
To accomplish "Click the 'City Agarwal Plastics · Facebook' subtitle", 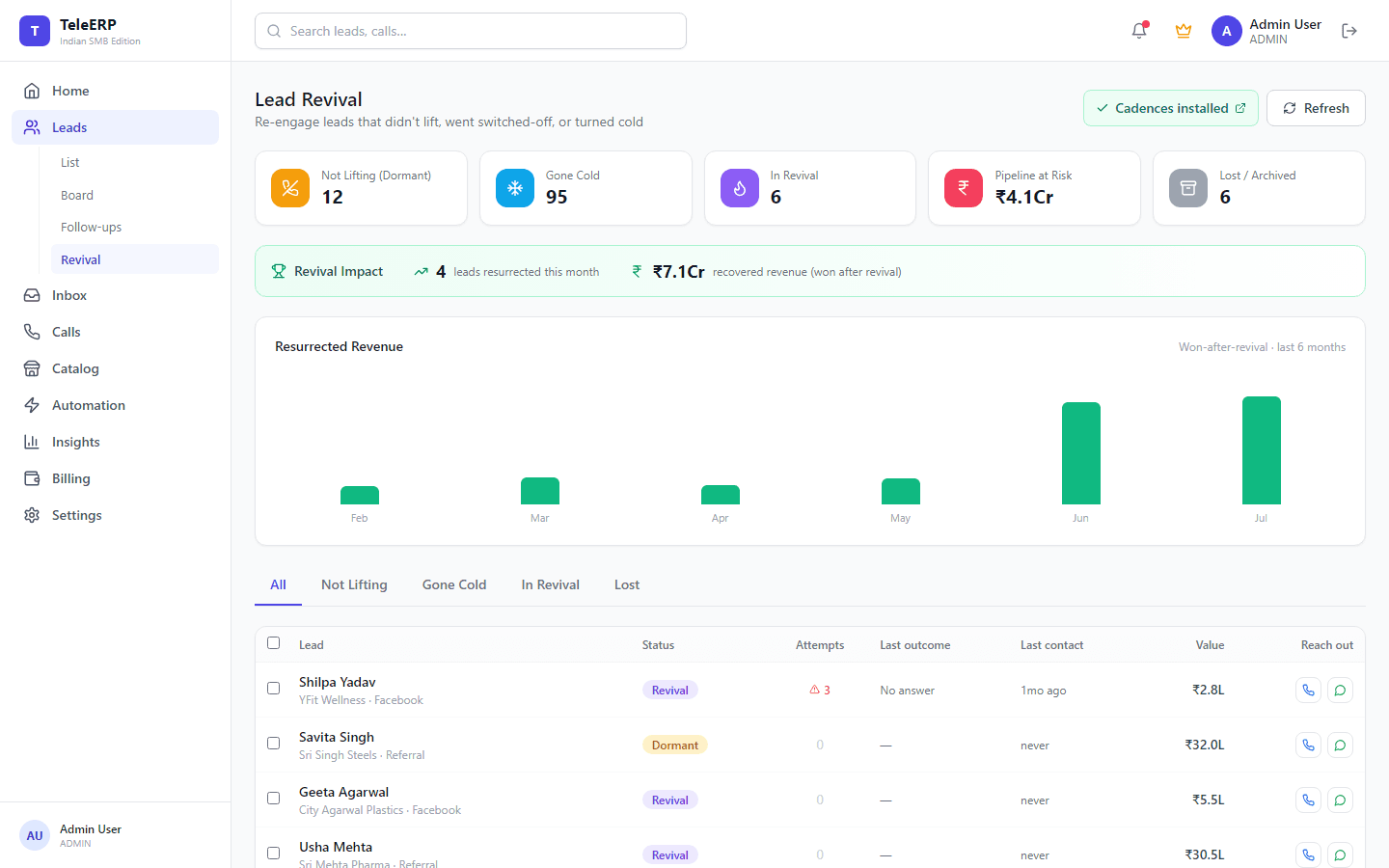I will (380, 810).
